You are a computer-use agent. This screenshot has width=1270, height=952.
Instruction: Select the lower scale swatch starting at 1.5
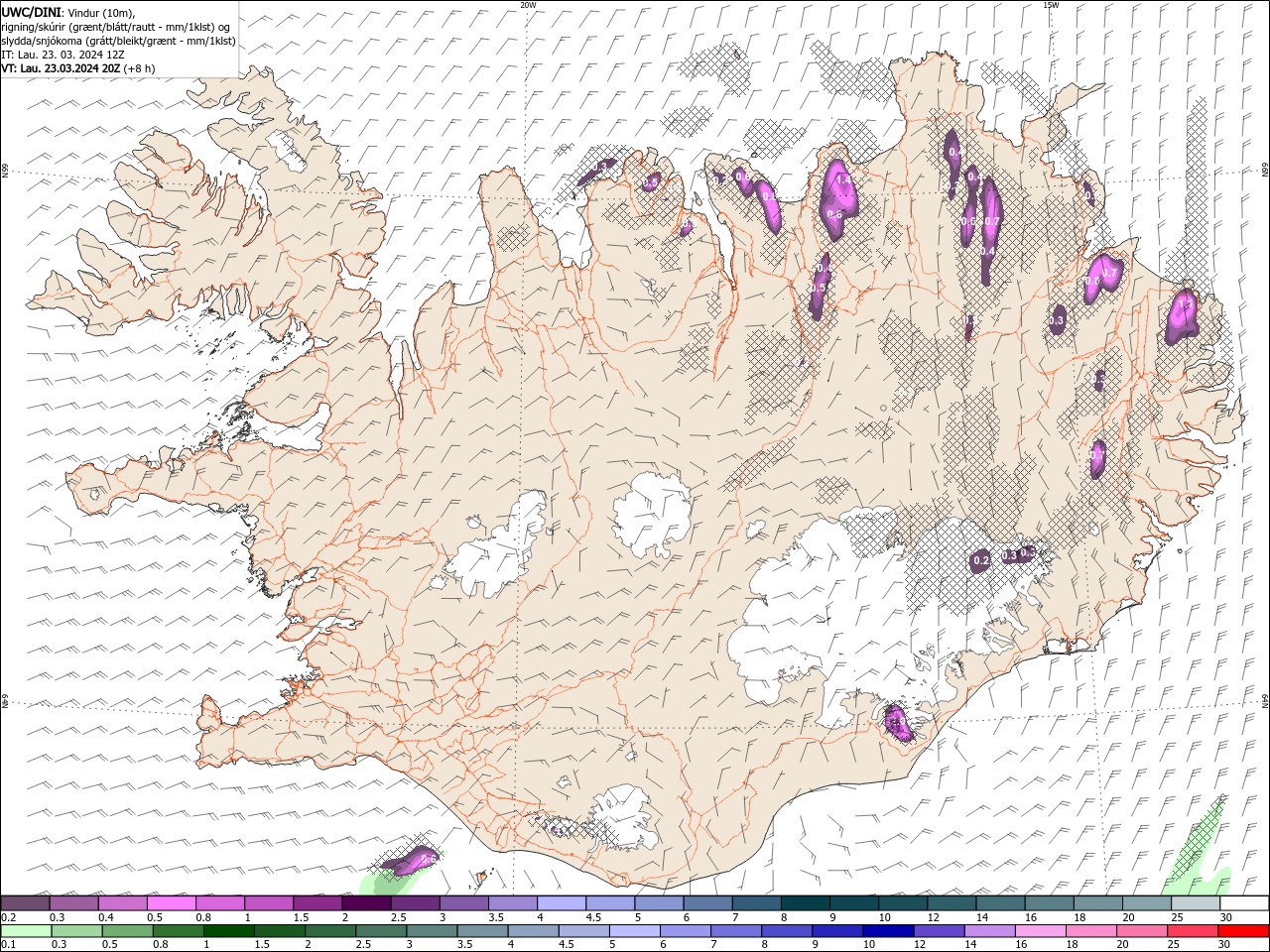pos(280,931)
